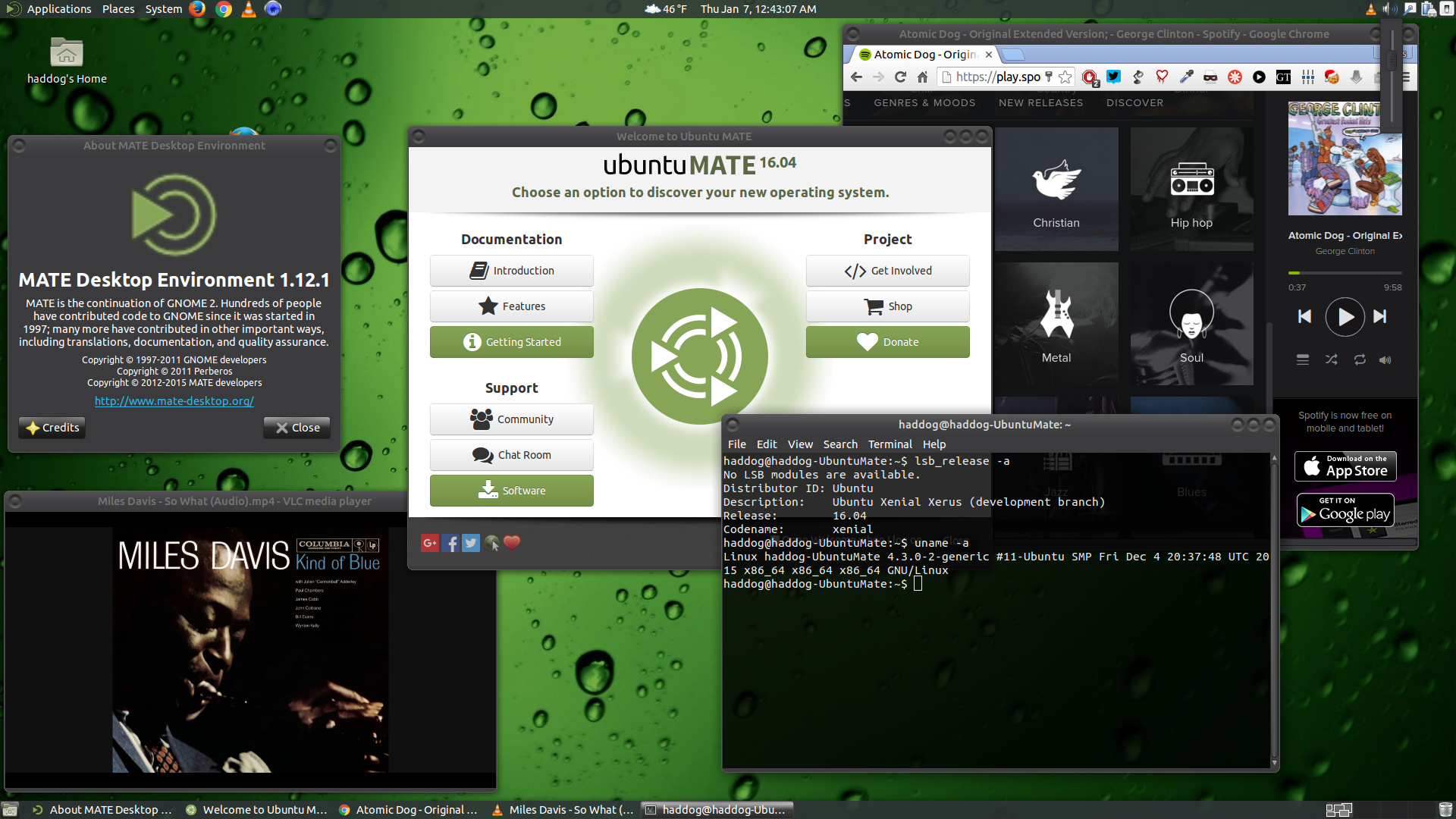Click the Features button
This screenshot has width=1456, height=819.
512,306
